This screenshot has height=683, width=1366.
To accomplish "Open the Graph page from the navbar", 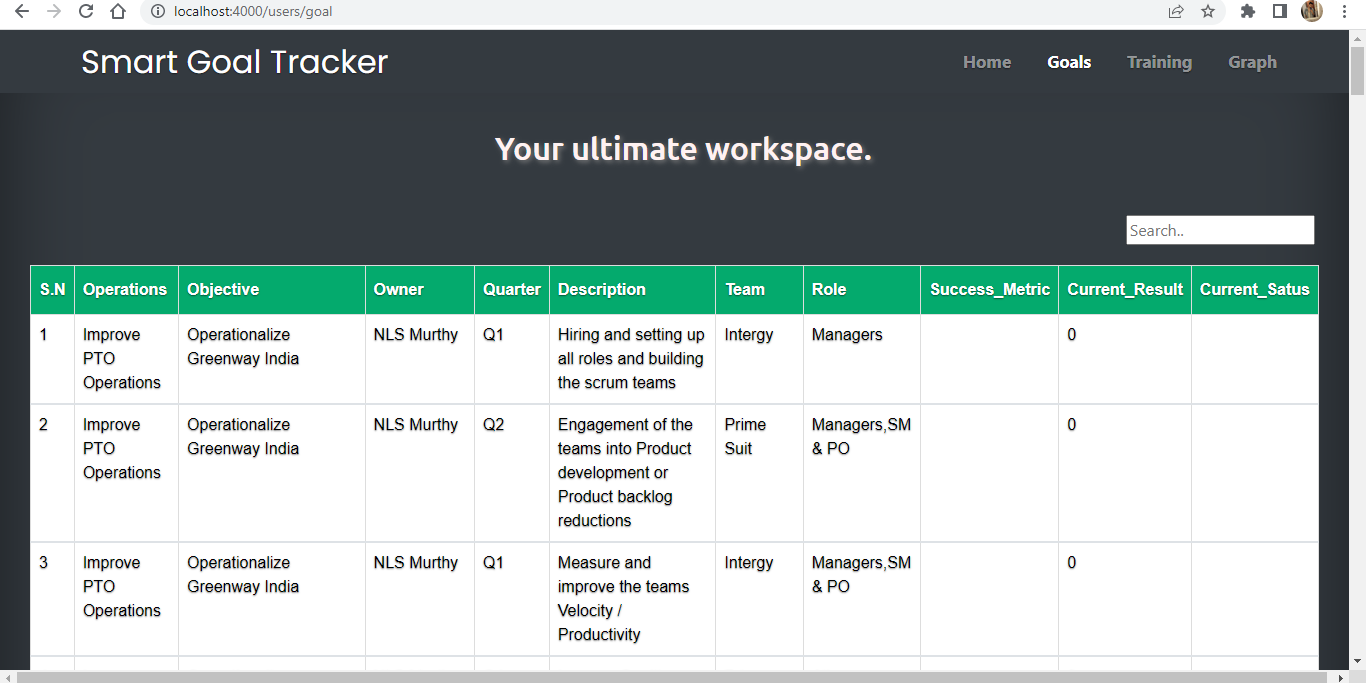I will point(1252,61).
